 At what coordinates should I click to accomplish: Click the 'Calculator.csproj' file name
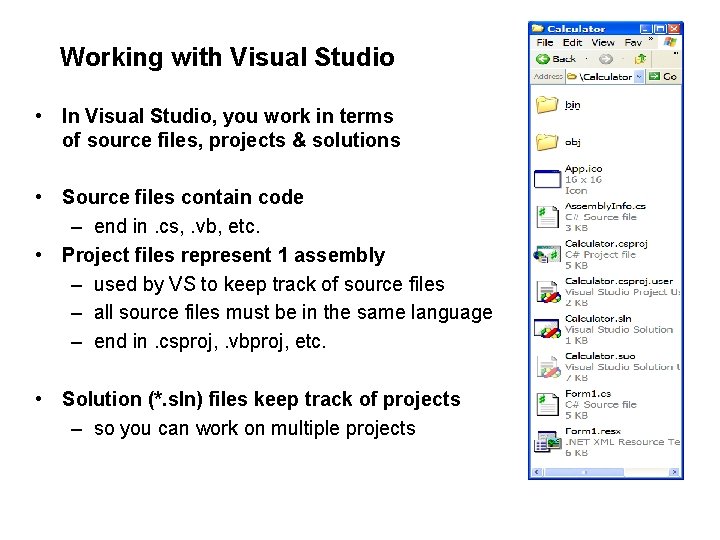[x=606, y=243]
